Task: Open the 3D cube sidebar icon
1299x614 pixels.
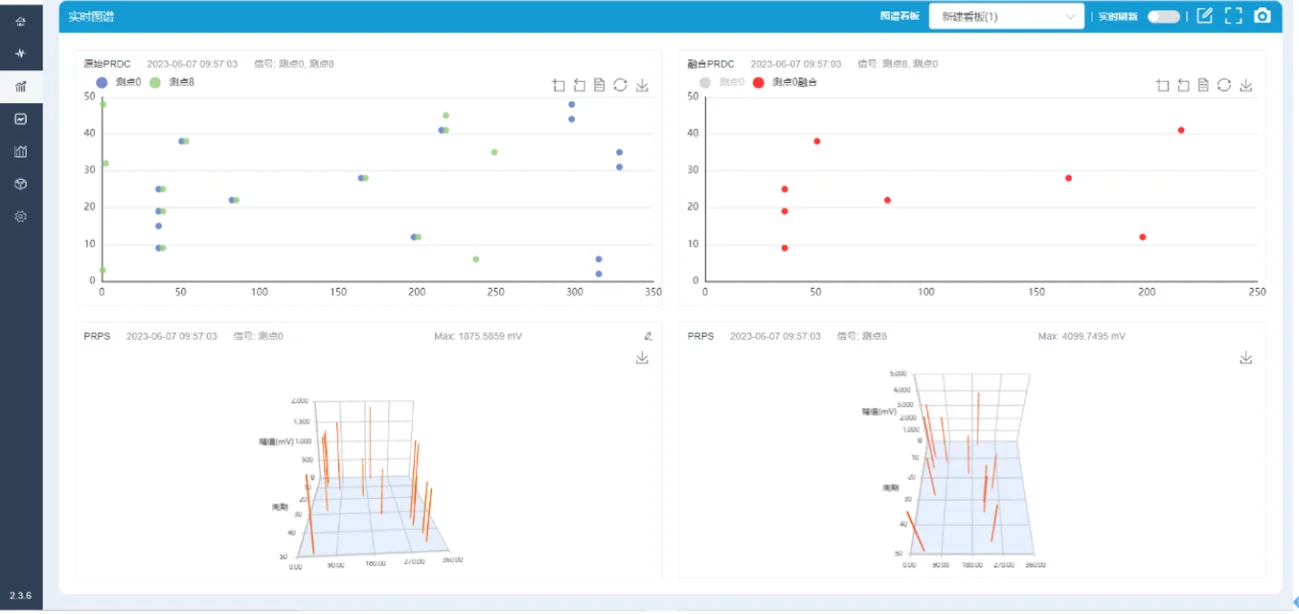Action: (21, 184)
